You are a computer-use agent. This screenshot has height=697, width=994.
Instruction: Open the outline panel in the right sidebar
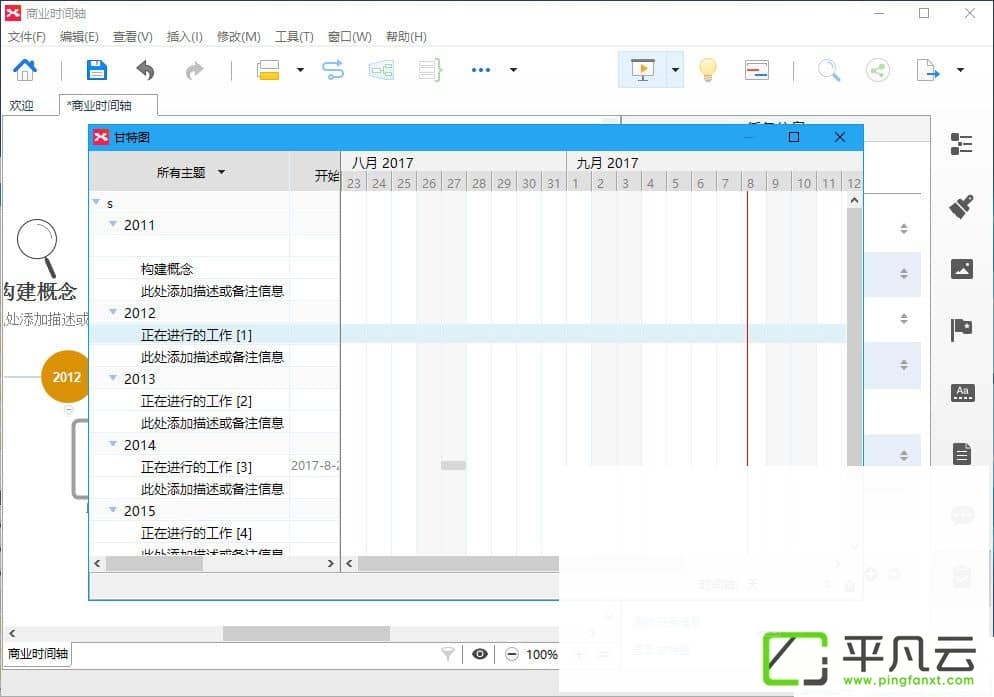[x=961, y=144]
